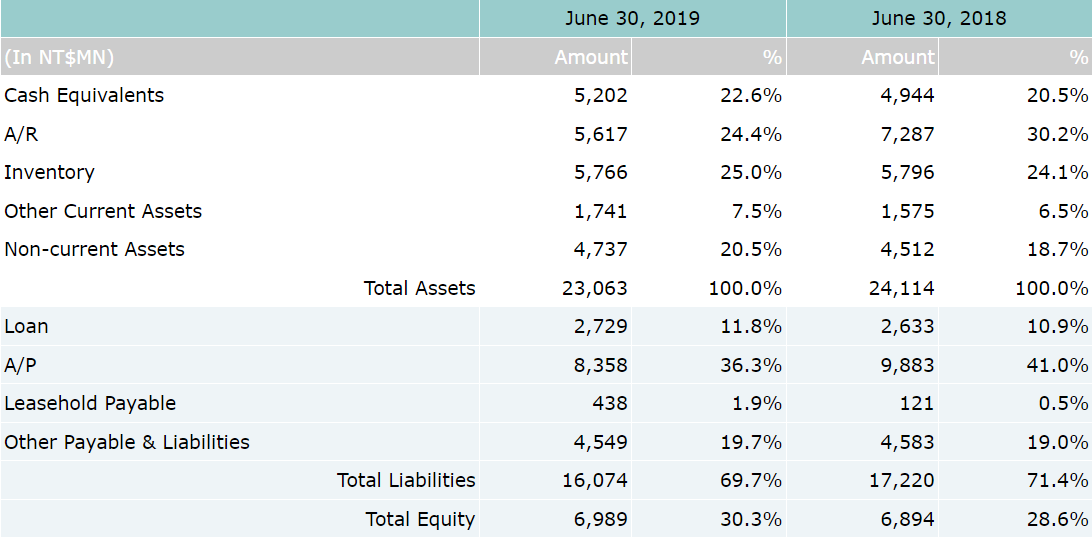
Task: Click the June 30, 2019 column header
Action: point(632,19)
